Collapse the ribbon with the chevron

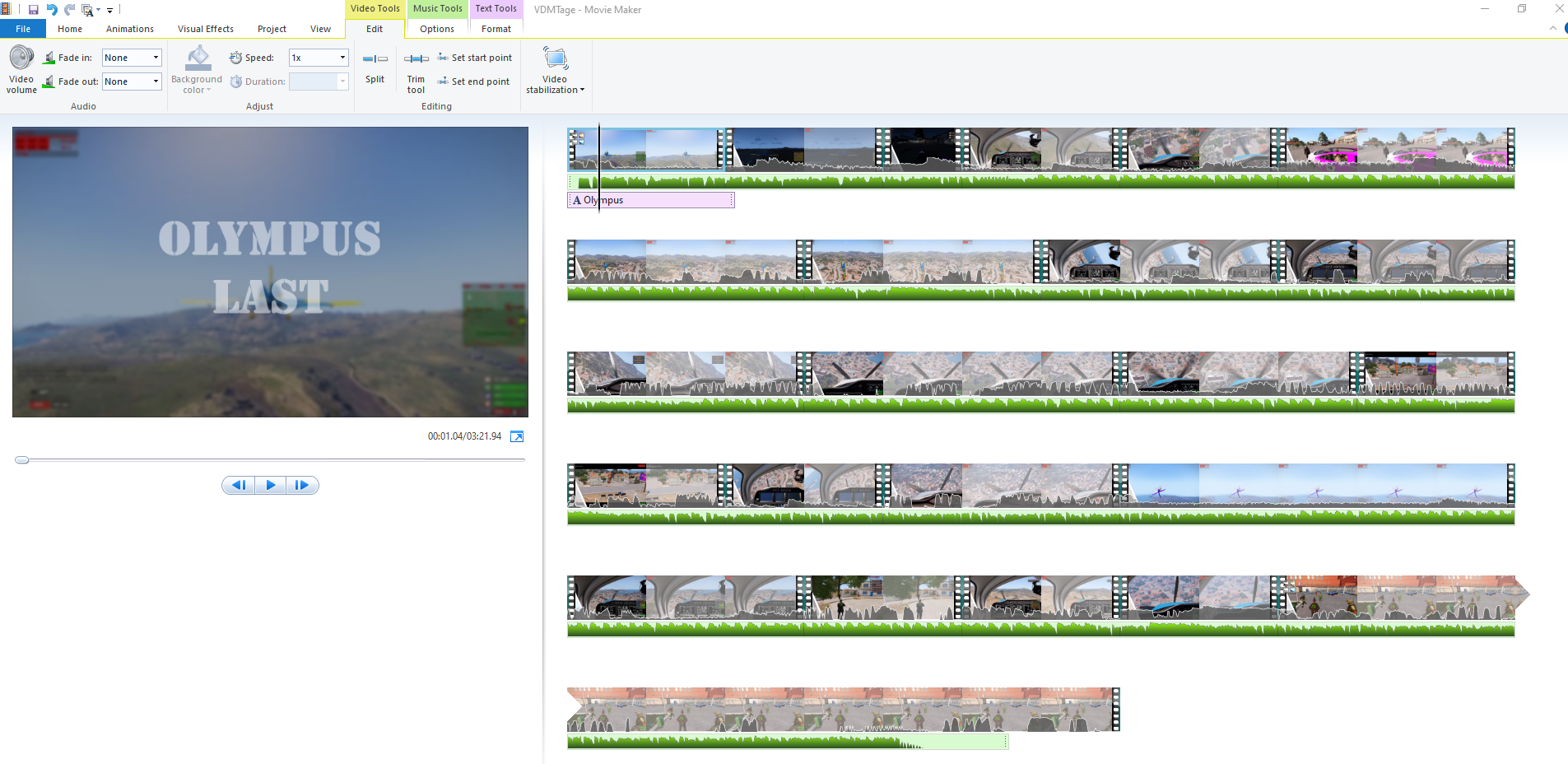[1552, 28]
